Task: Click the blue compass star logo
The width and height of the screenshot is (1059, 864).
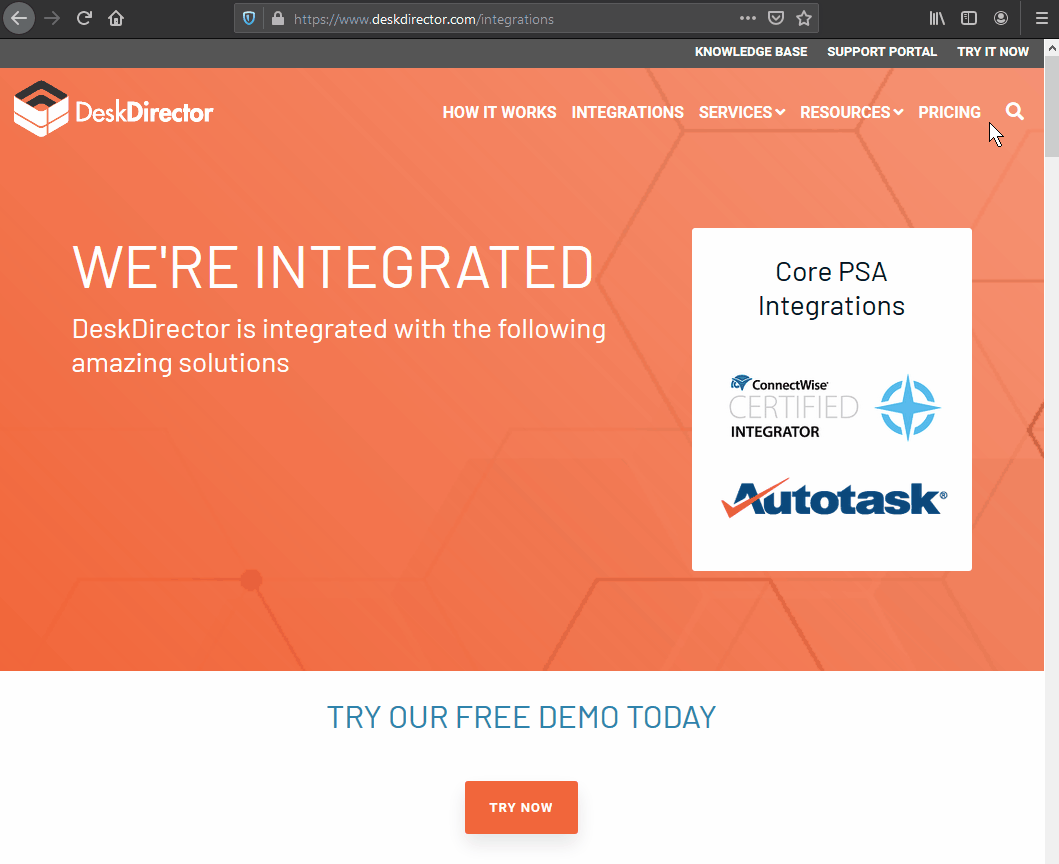Action: tap(908, 407)
